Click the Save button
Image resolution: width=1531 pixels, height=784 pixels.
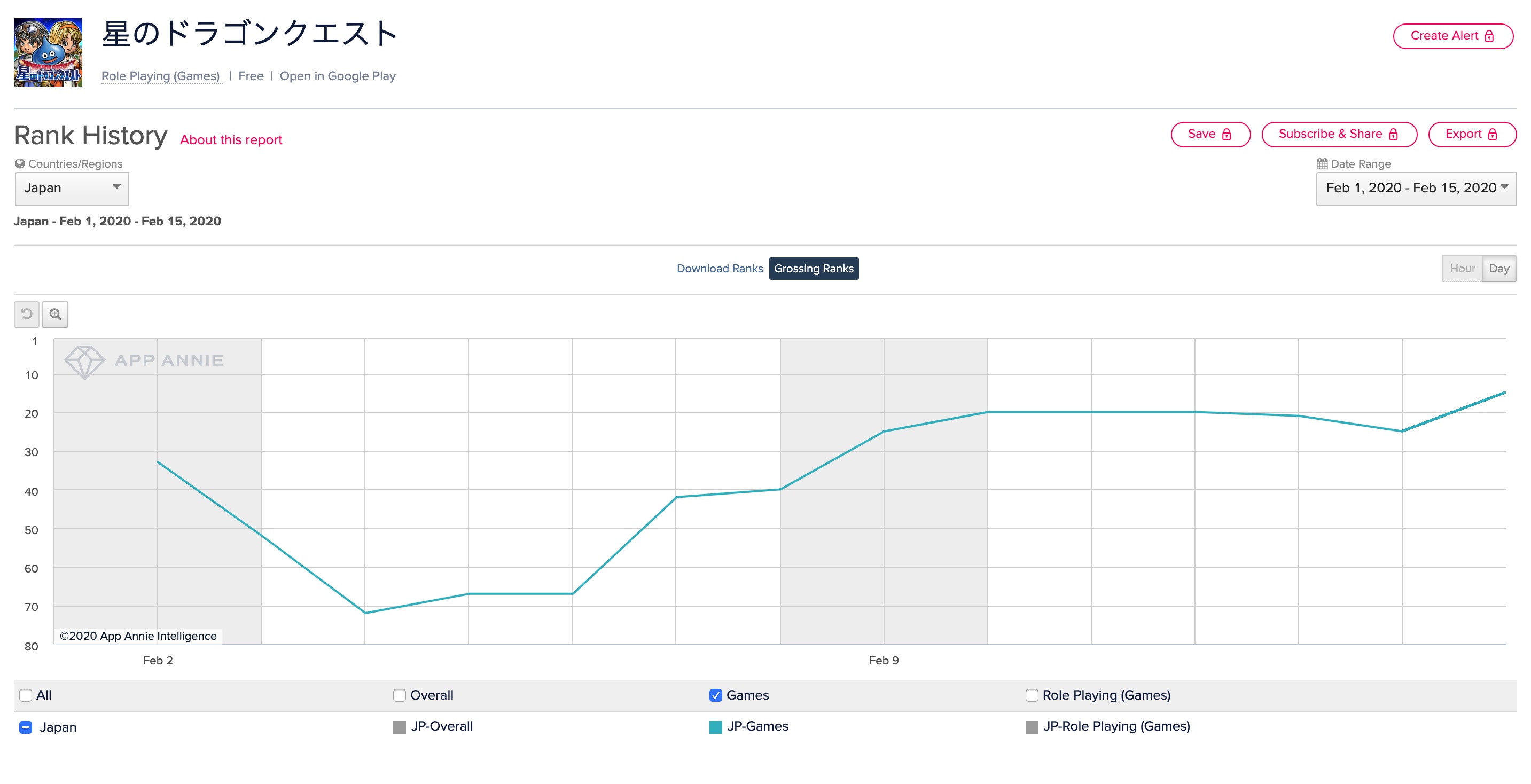(x=1210, y=135)
